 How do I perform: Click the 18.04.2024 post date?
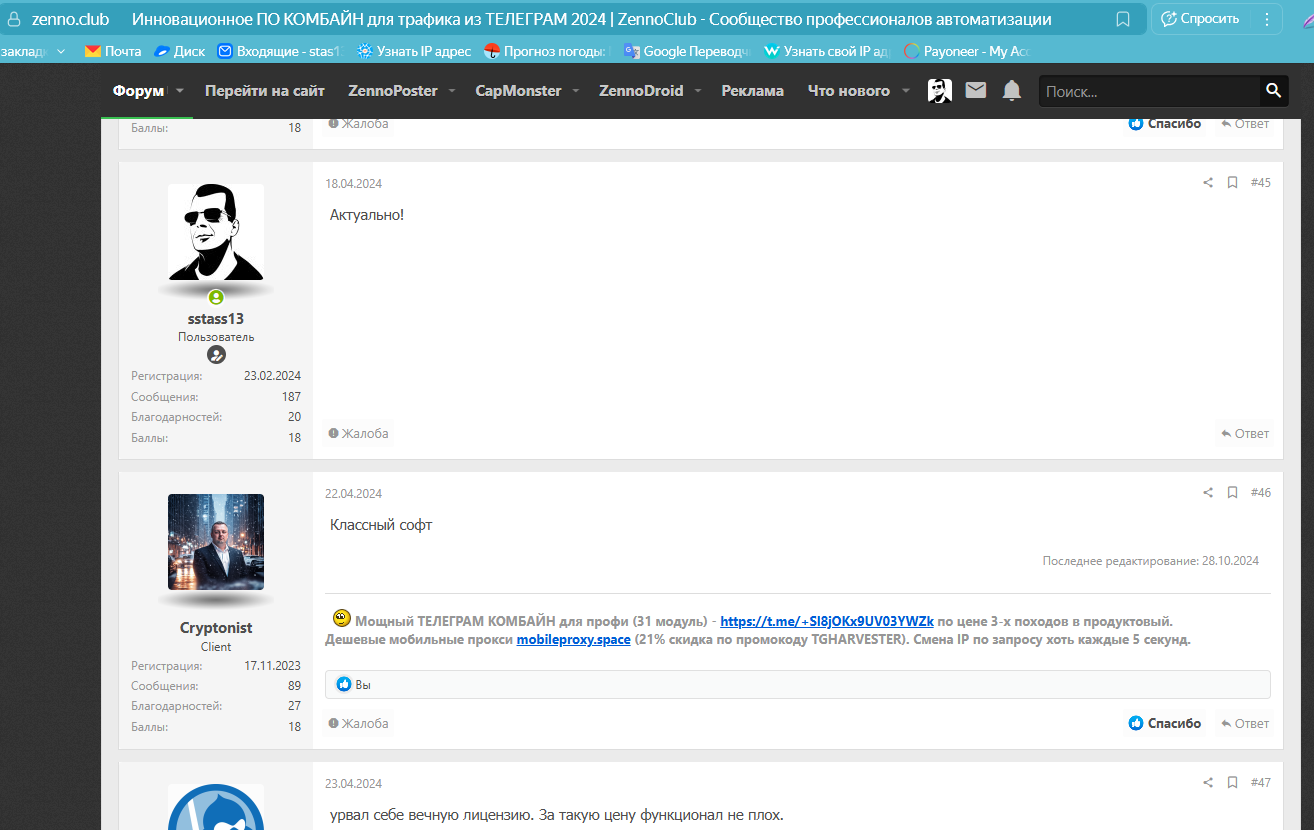[x=353, y=184]
